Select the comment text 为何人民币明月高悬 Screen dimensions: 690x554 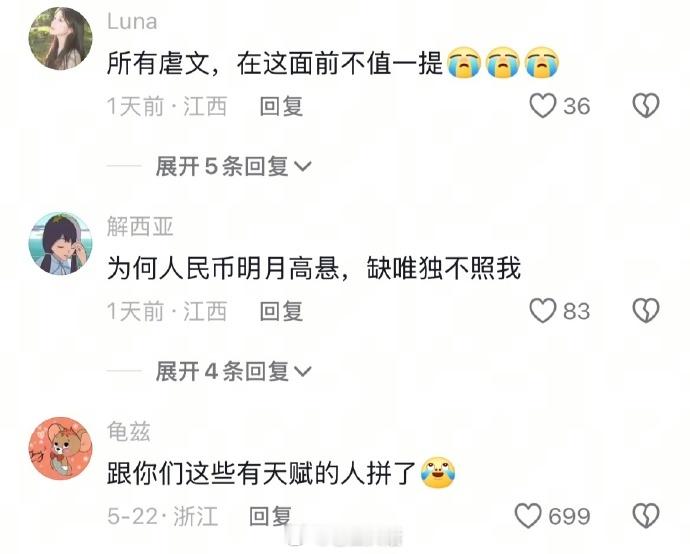pyautogui.click(x=223, y=268)
